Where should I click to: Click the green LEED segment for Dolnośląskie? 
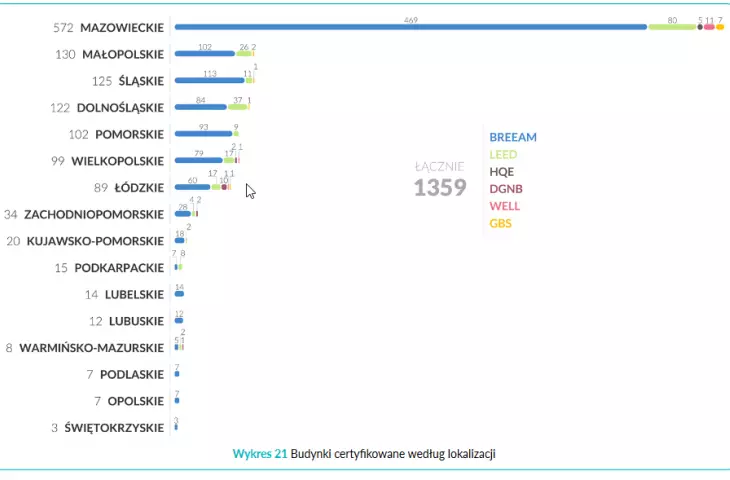(237, 107)
